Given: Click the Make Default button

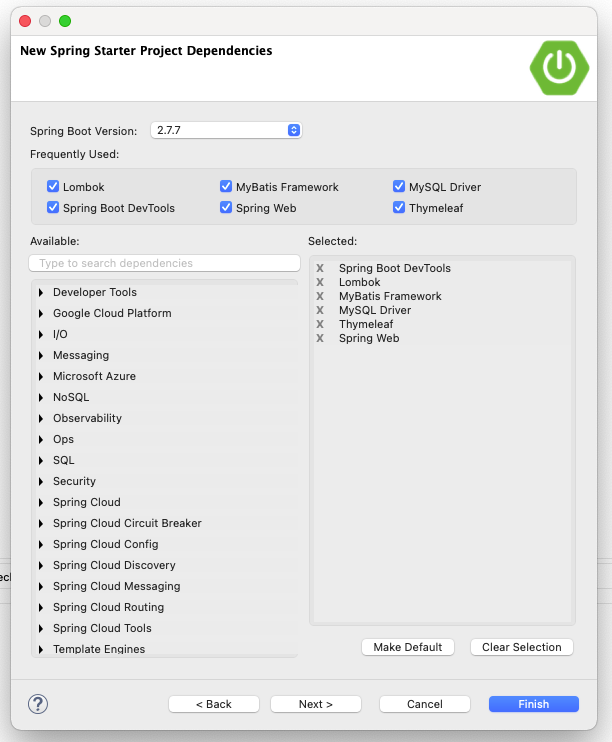Looking at the screenshot, I should click(408, 647).
